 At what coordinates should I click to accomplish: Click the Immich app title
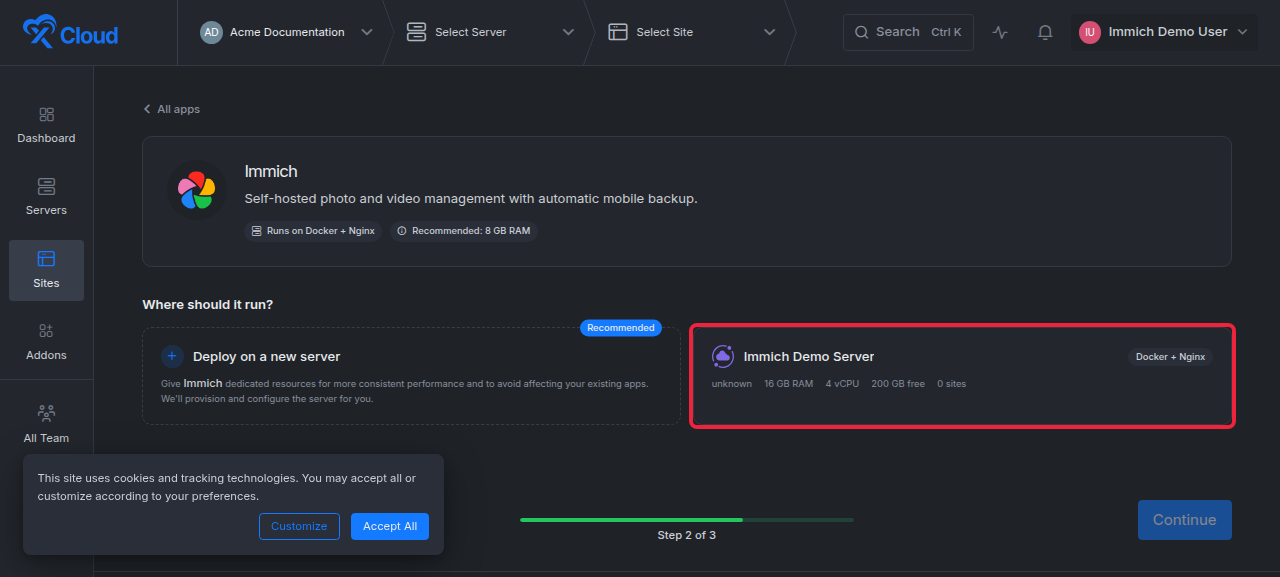click(x=271, y=171)
